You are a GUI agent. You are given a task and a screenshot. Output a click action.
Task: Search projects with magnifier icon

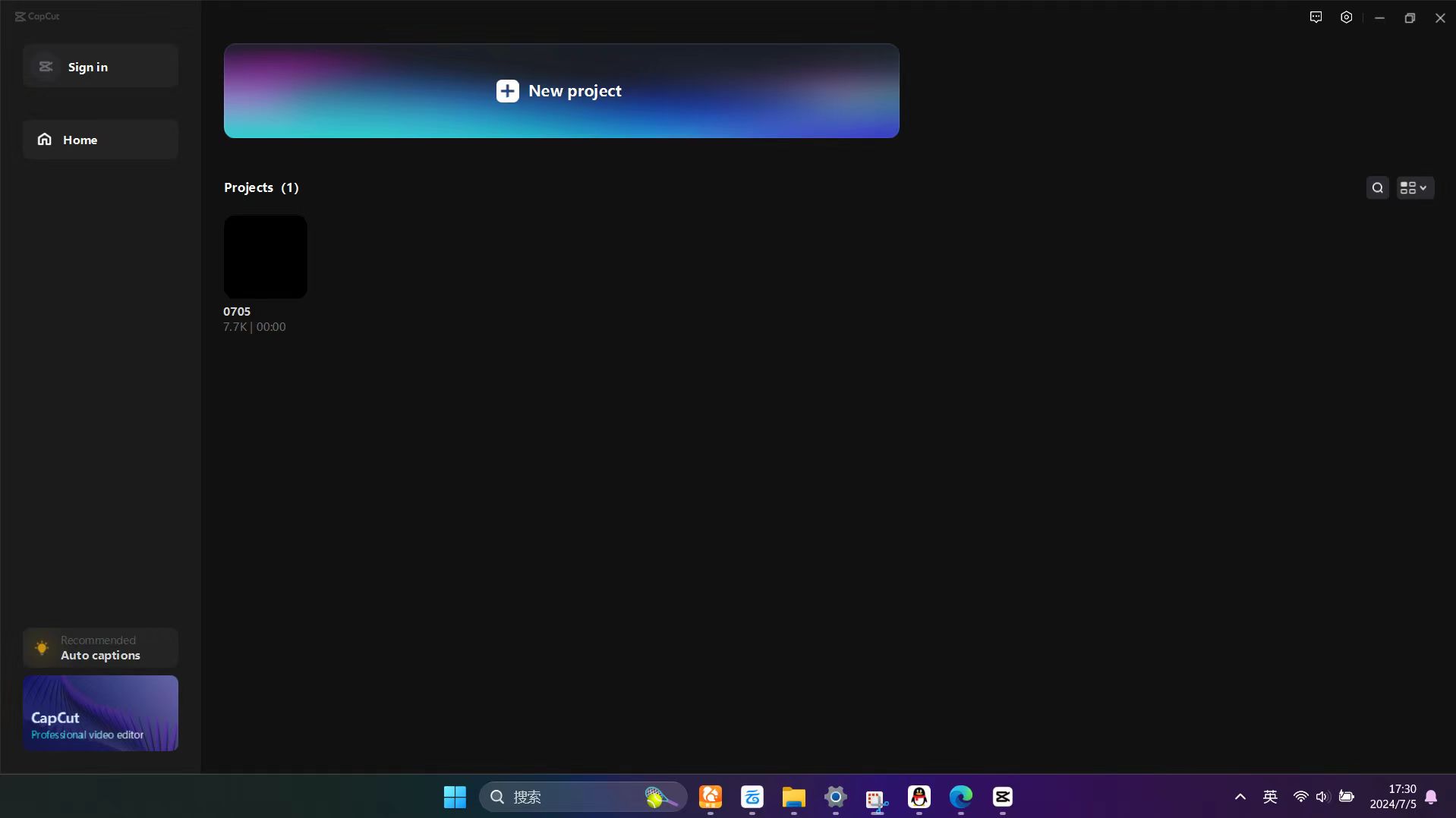tap(1377, 188)
